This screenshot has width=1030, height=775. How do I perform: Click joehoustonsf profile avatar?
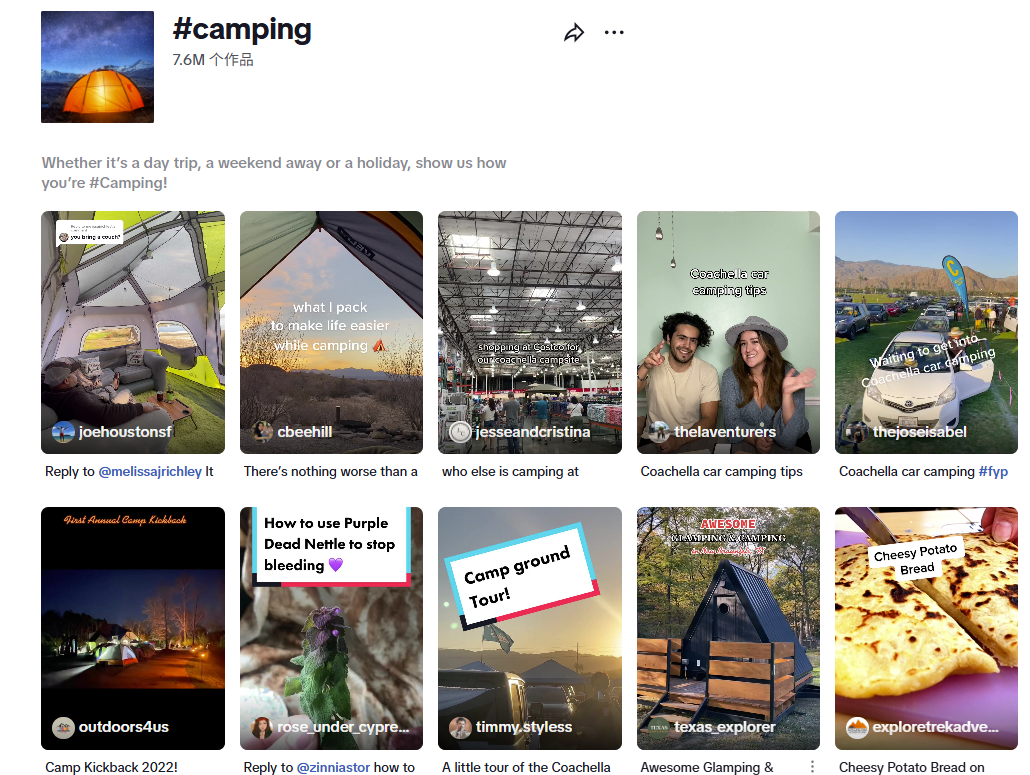(63, 432)
